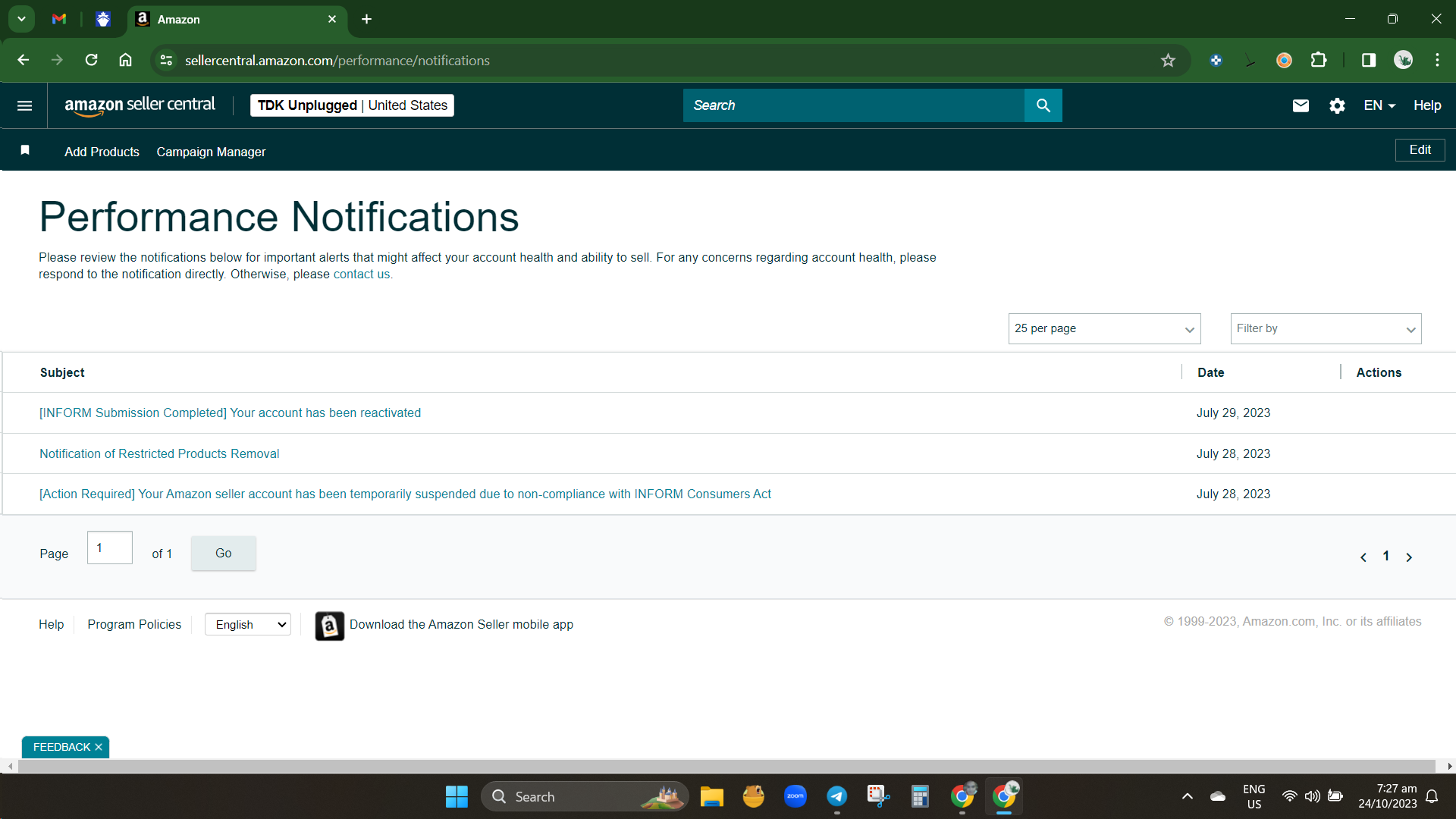This screenshot has width=1456, height=819.
Task: Open the messages envelope icon
Action: pyautogui.click(x=1301, y=105)
